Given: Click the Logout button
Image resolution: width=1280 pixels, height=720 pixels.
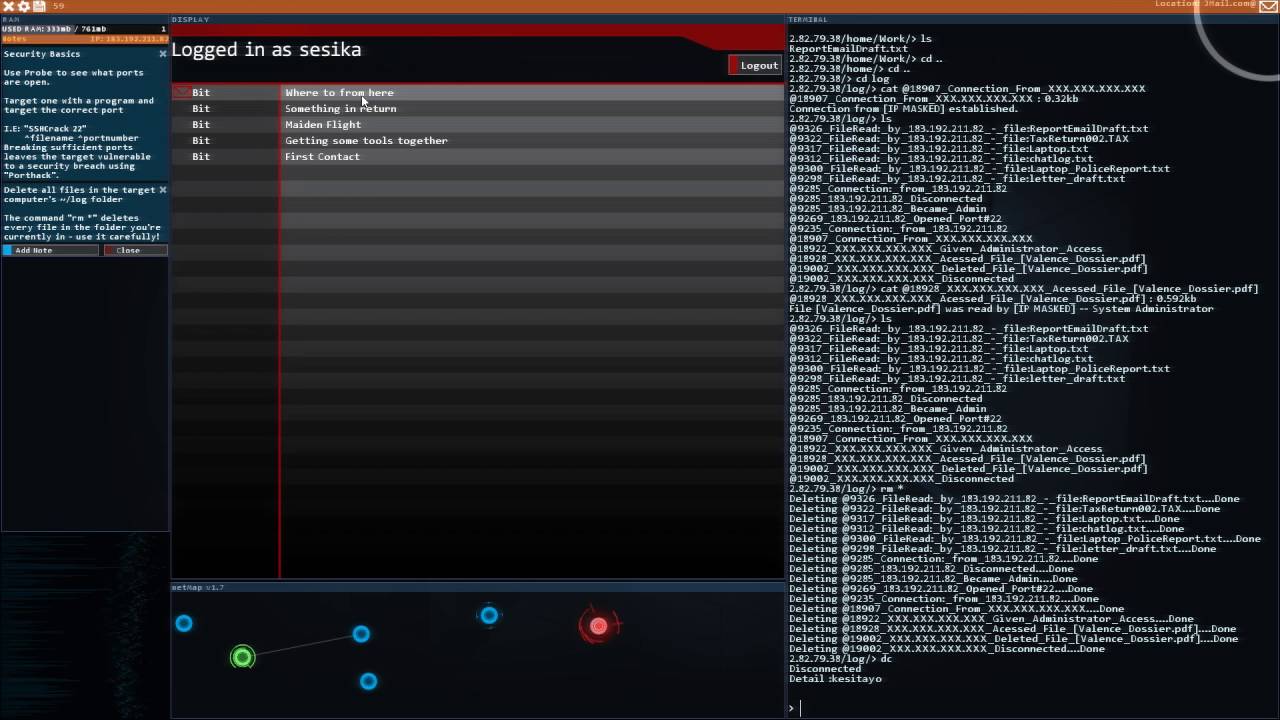Looking at the screenshot, I should 755,65.
